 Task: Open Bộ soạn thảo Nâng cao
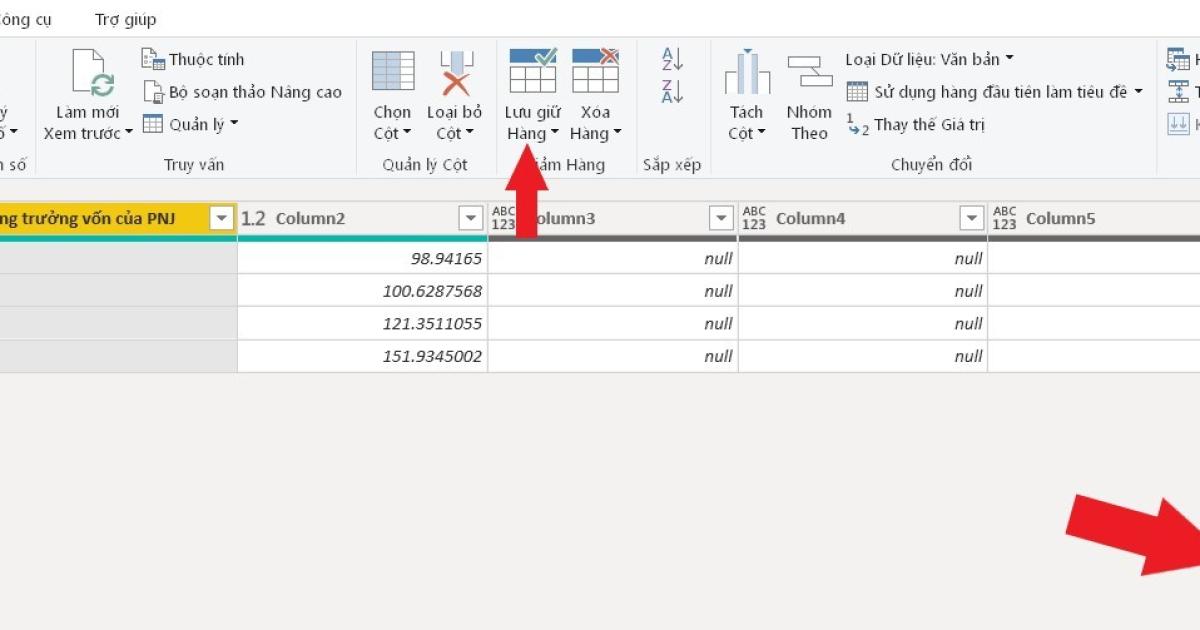click(242, 92)
